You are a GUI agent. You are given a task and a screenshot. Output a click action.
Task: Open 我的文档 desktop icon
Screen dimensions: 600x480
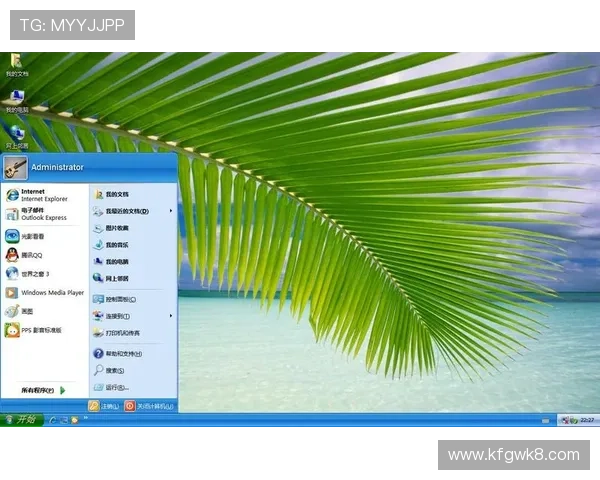[16, 63]
